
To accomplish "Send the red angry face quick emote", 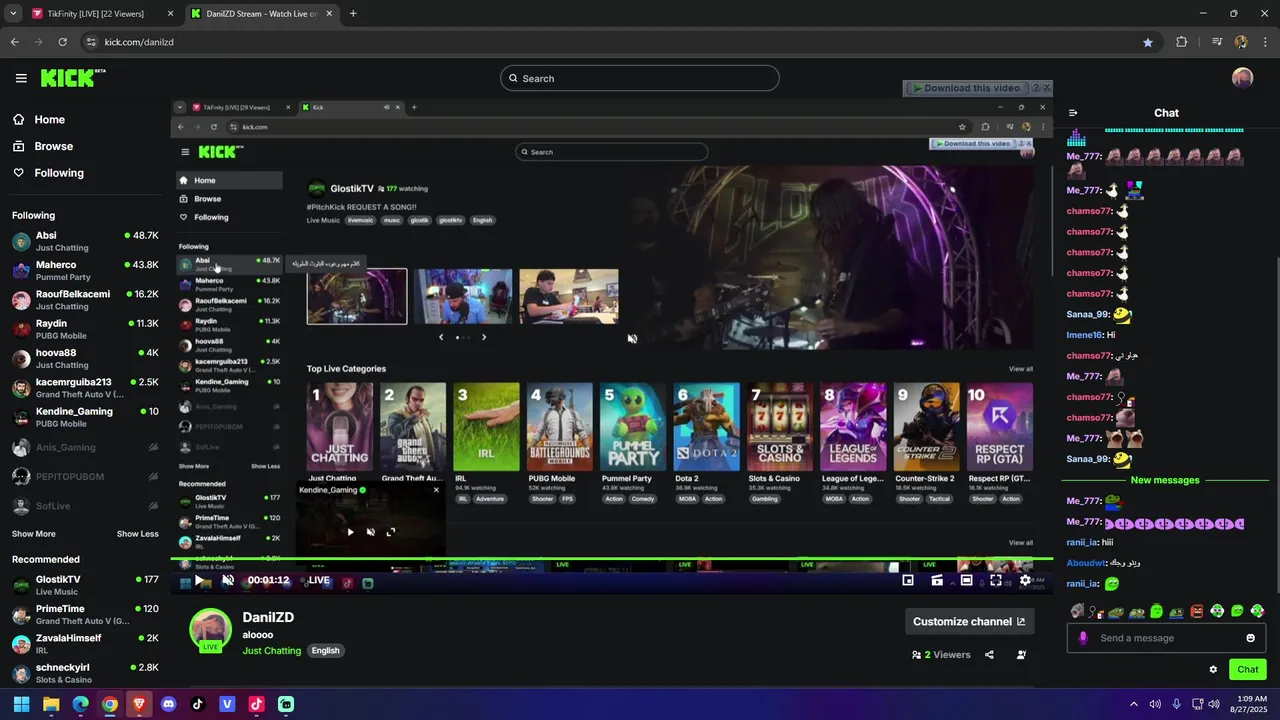I will point(1197,611).
